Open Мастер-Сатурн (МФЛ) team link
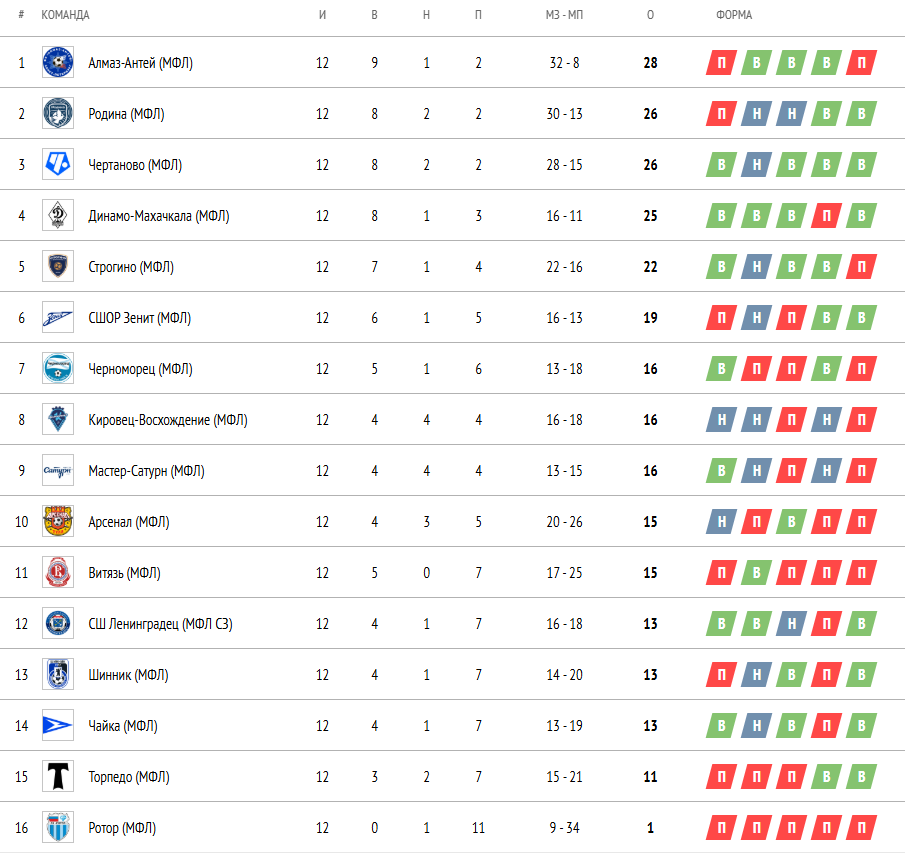This screenshot has width=905, height=853. point(147,470)
